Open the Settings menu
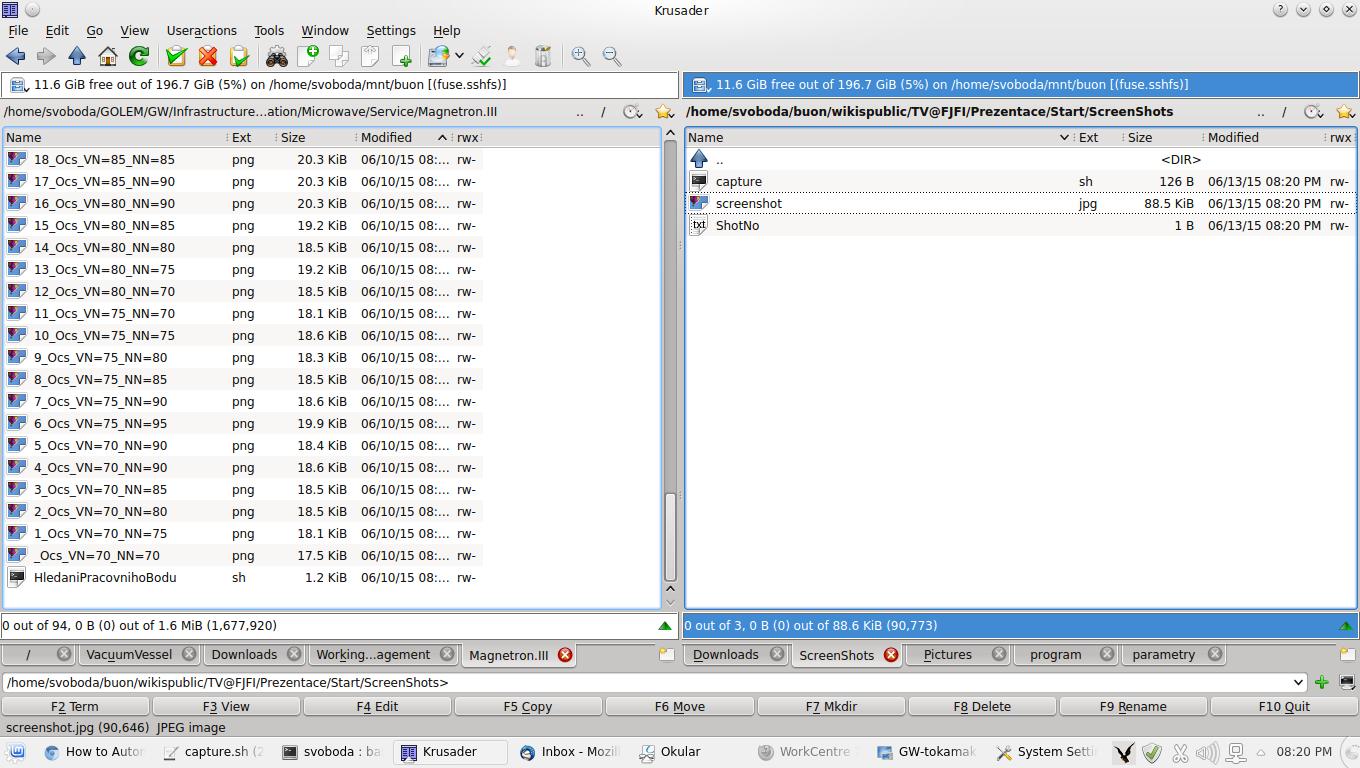Viewport: 1360px width, 768px height. [390, 31]
